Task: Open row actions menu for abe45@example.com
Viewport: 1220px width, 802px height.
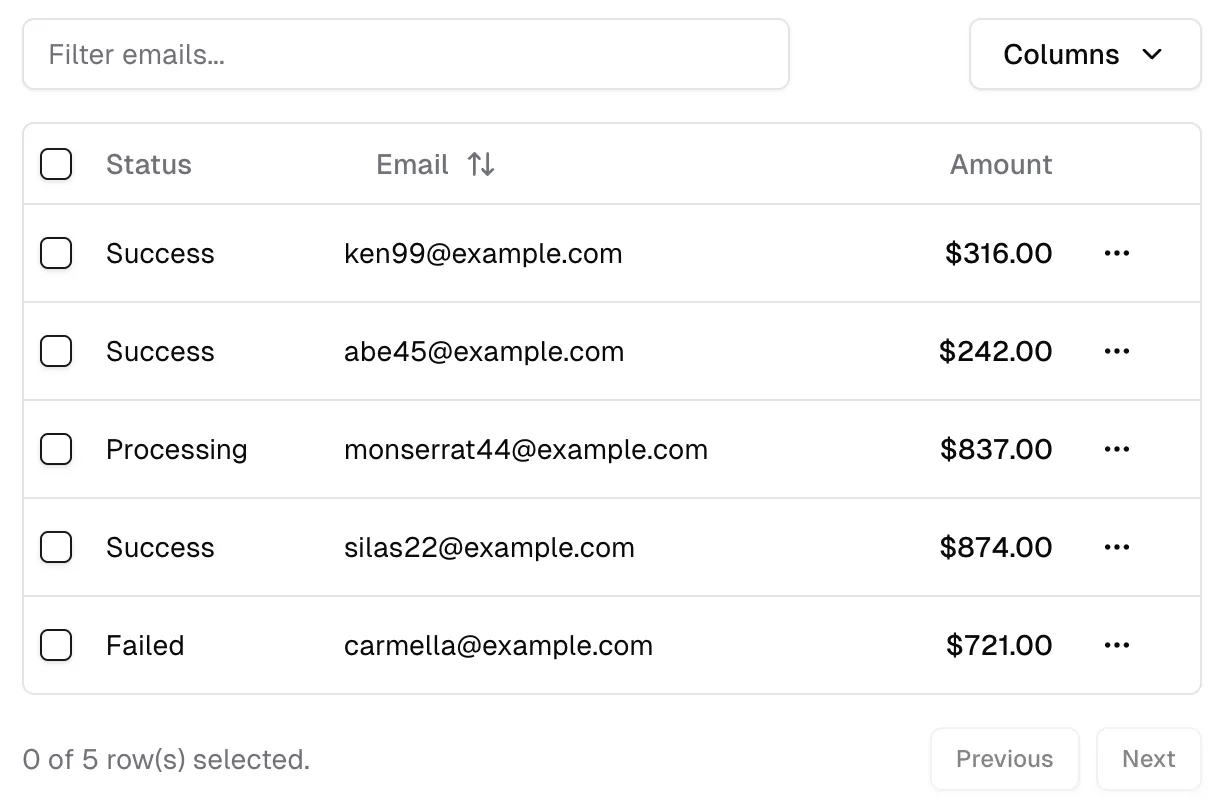Action: tap(1116, 352)
